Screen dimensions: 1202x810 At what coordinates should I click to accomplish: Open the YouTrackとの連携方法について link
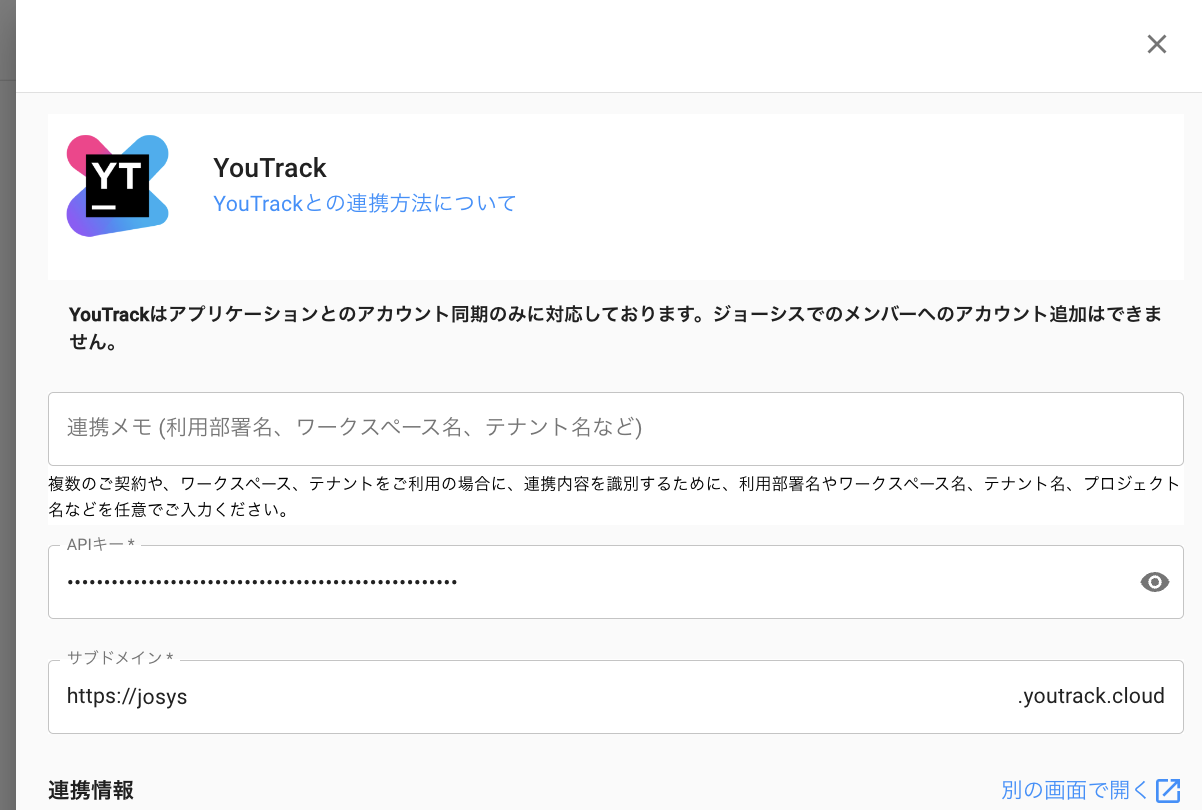(365, 204)
